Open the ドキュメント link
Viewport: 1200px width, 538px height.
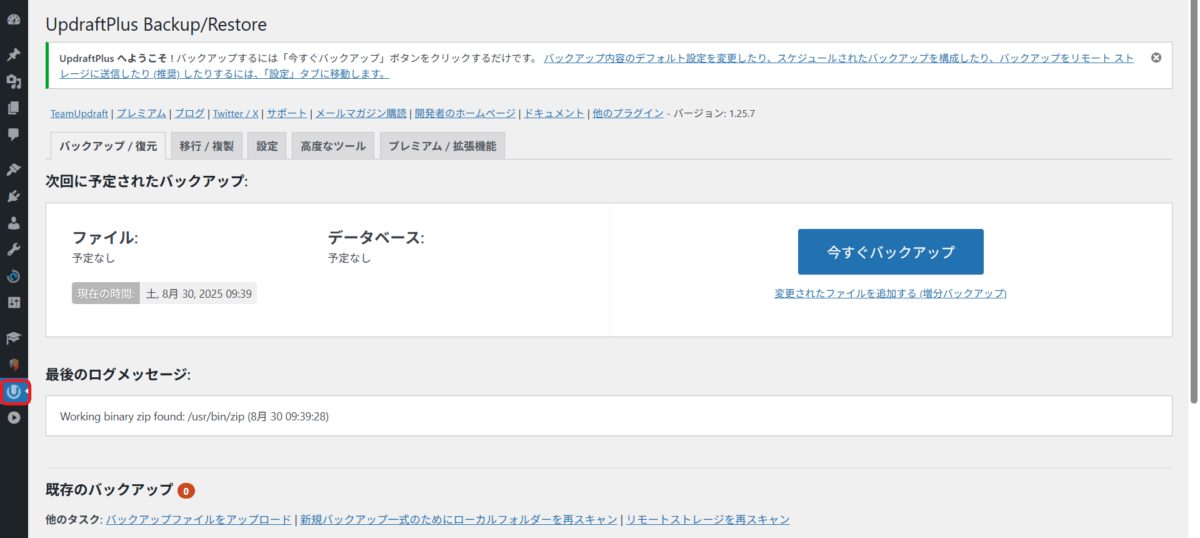pos(554,114)
